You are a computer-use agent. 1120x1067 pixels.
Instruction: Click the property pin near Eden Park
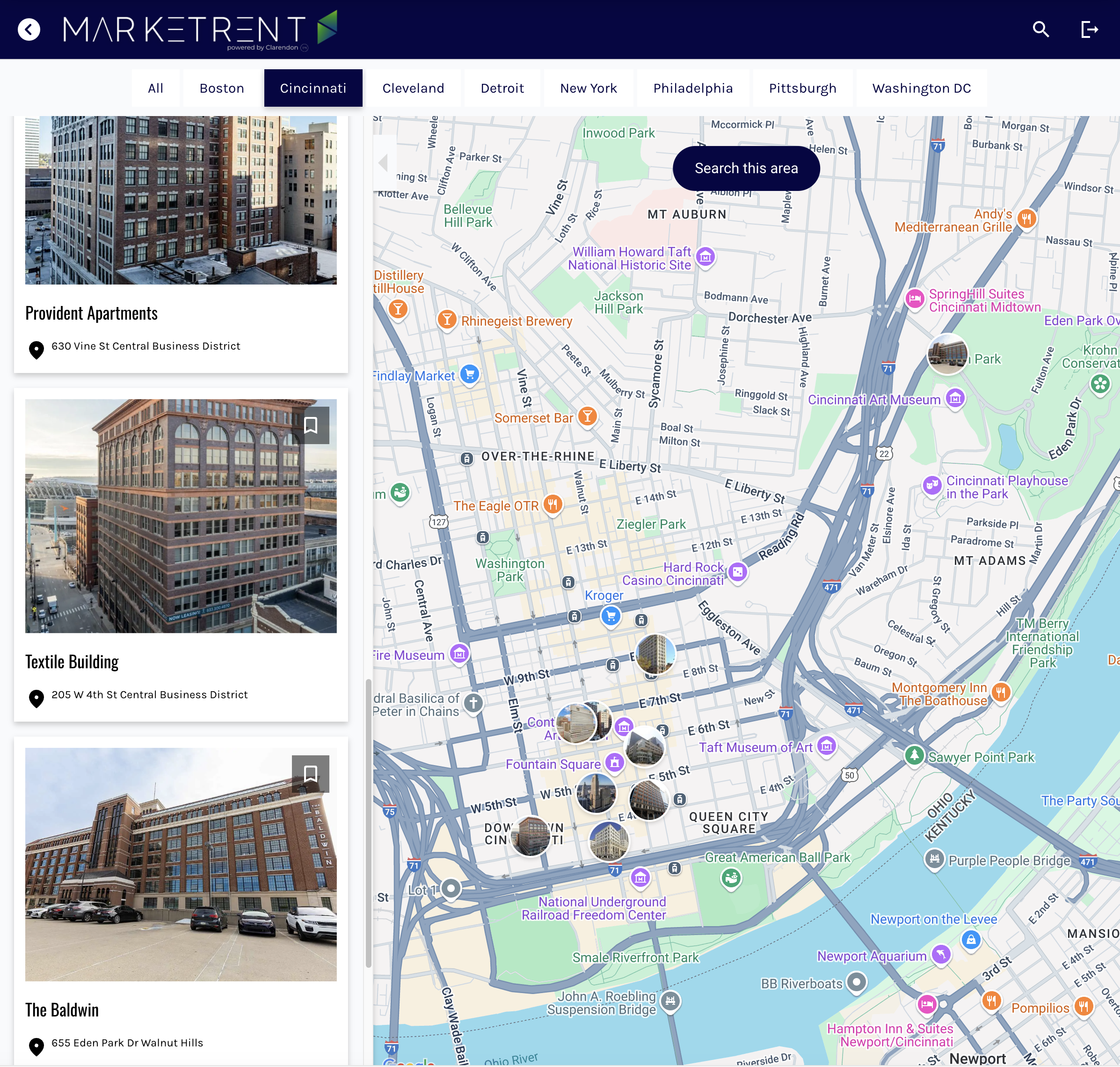(x=947, y=354)
